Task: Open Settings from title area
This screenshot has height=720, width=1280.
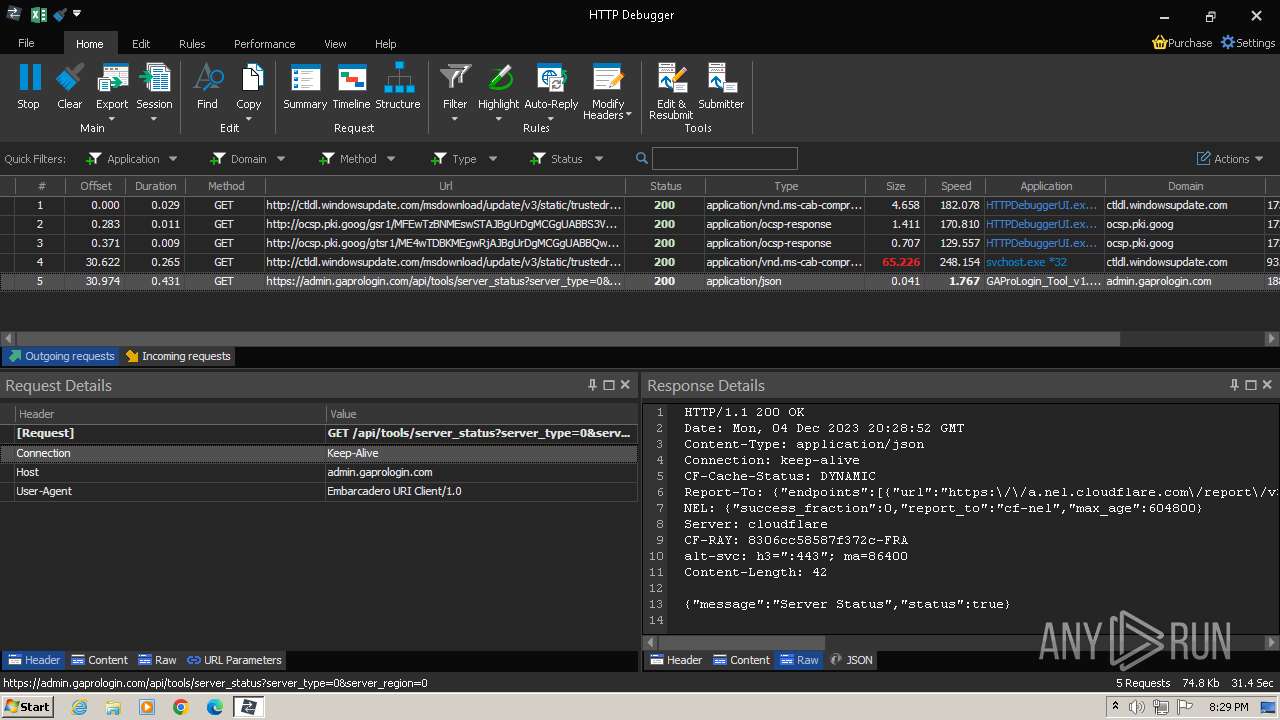Action: [1248, 43]
